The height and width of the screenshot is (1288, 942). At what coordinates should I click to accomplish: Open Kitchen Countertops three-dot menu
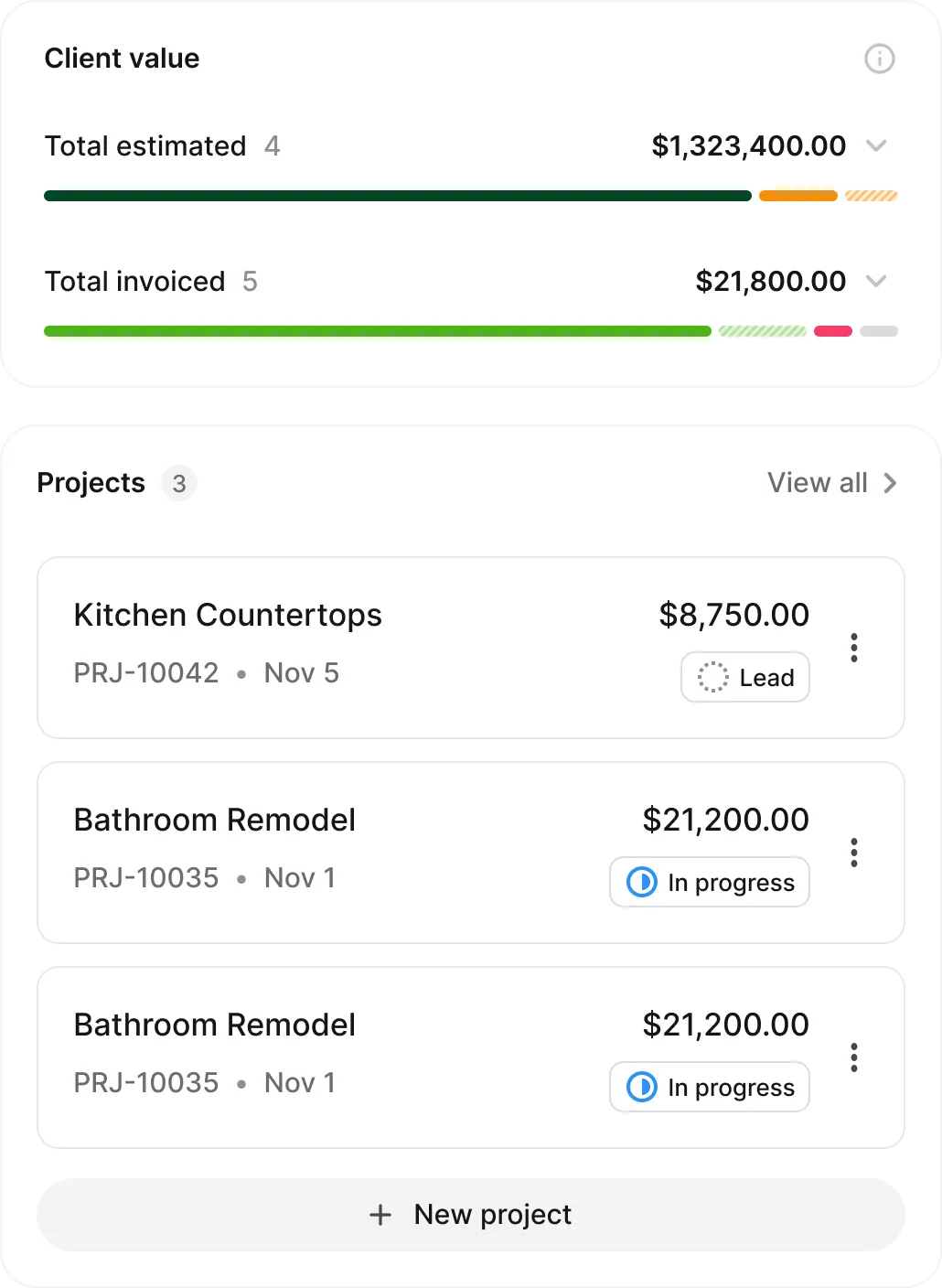pyautogui.click(x=854, y=648)
